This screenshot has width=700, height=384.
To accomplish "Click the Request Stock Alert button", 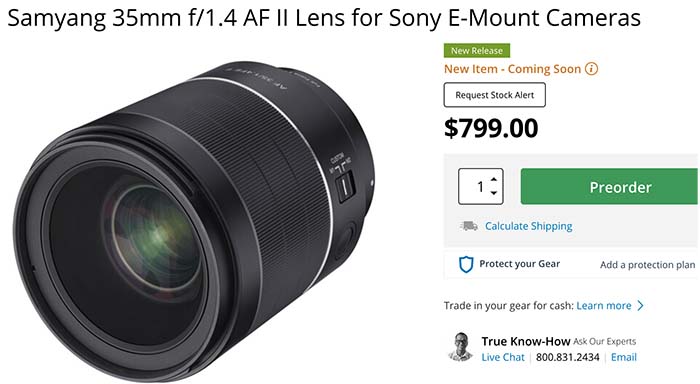I will [x=495, y=95].
